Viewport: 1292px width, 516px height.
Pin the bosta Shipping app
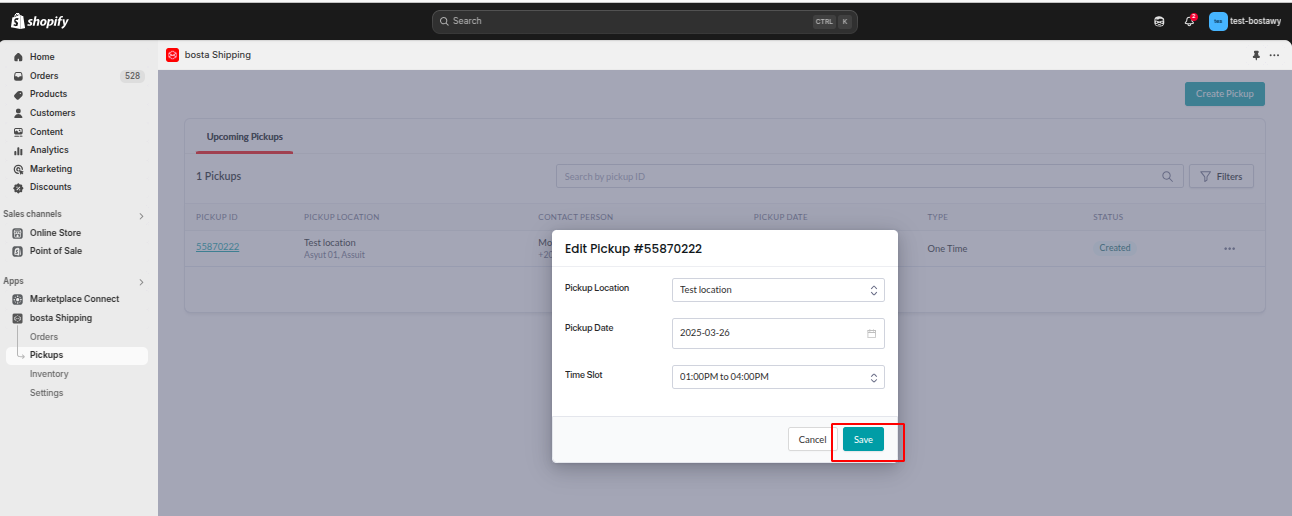(1256, 55)
